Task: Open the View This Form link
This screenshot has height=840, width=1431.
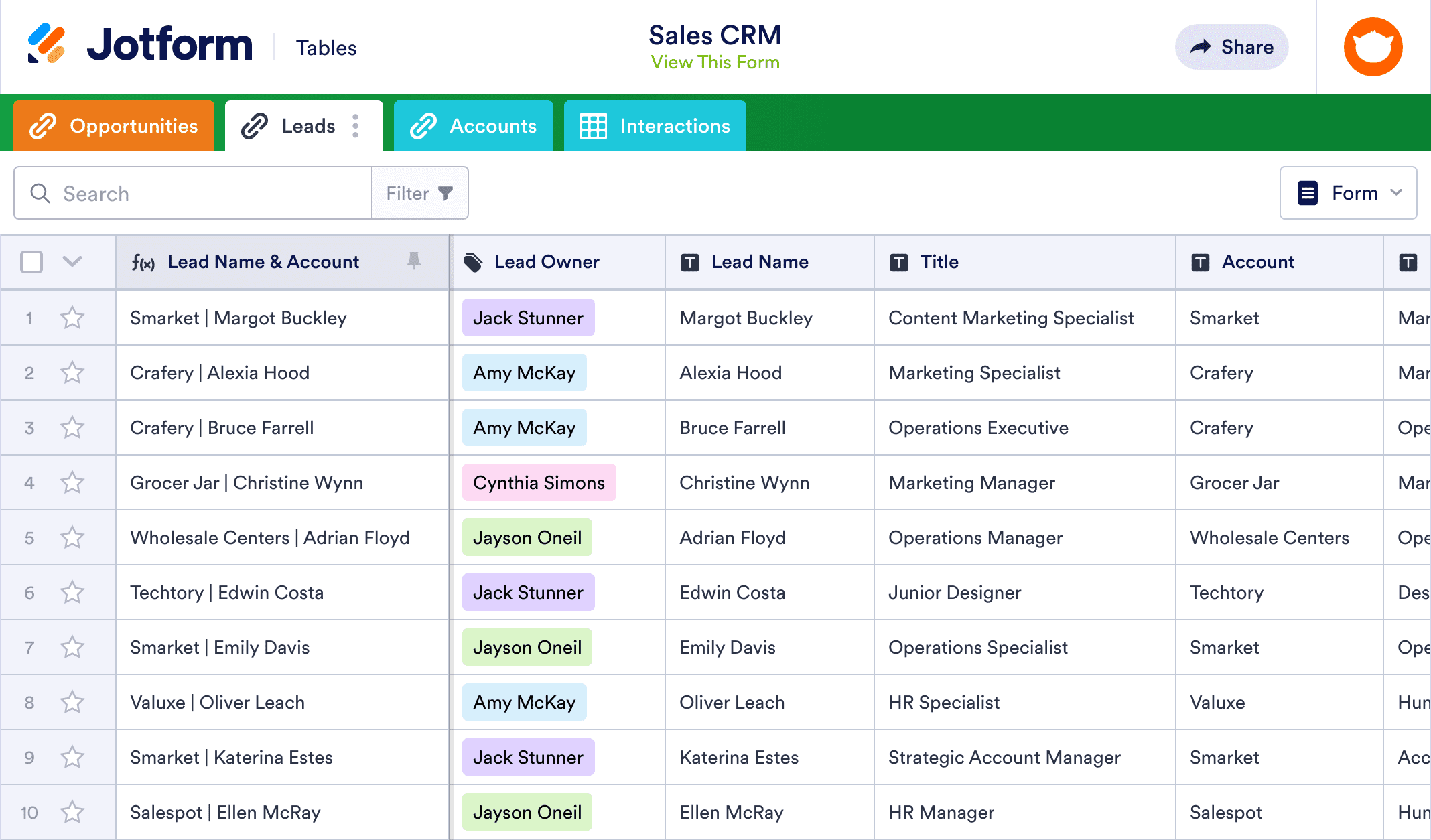Action: 715,62
